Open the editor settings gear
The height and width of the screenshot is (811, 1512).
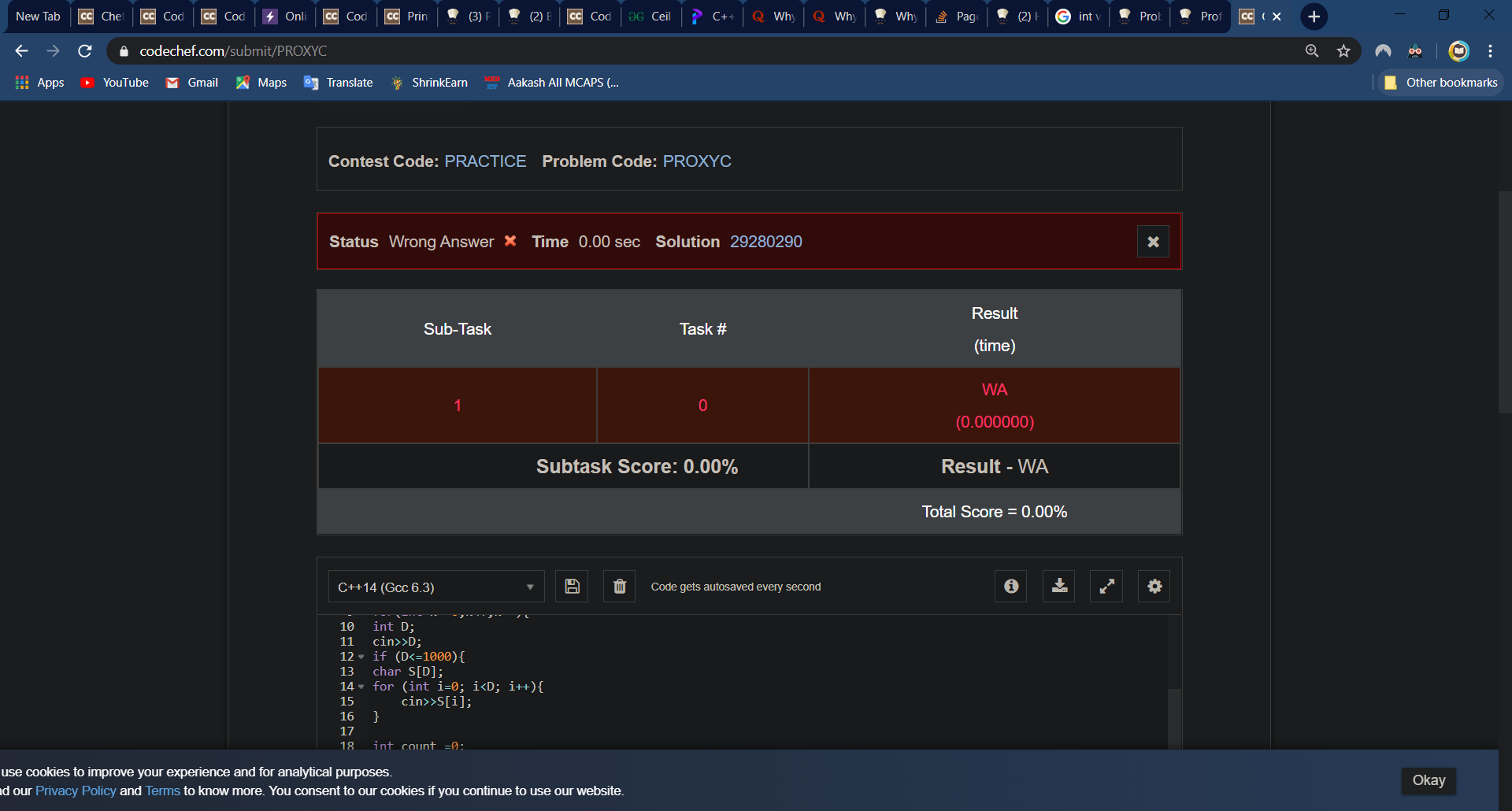pos(1154,586)
